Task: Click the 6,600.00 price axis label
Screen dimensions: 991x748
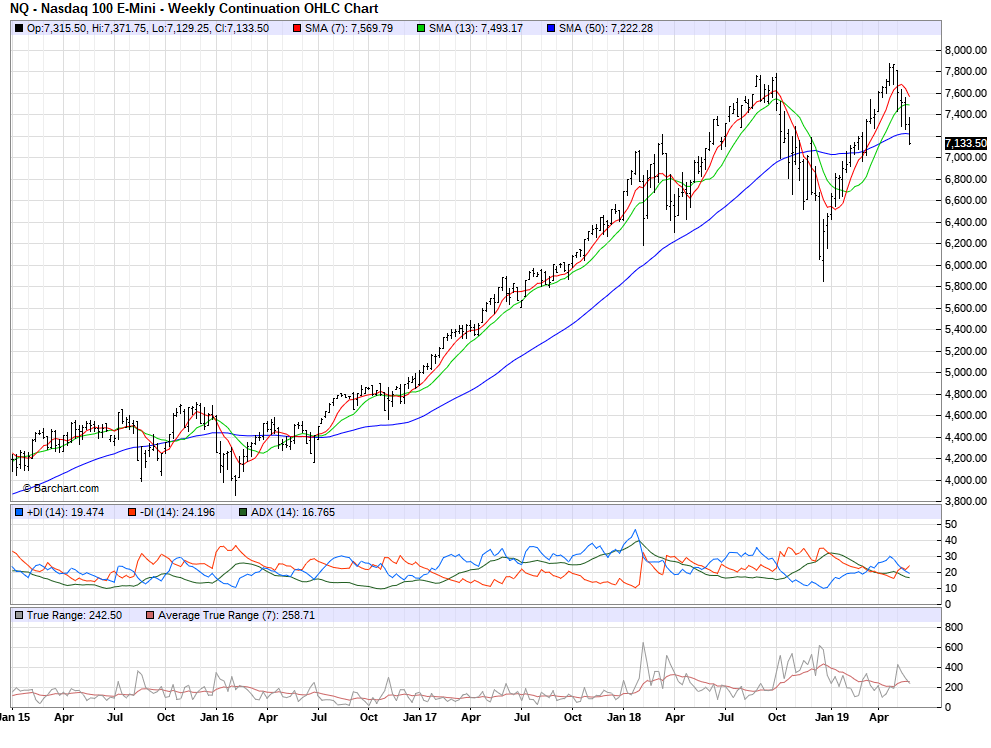Action: point(966,201)
